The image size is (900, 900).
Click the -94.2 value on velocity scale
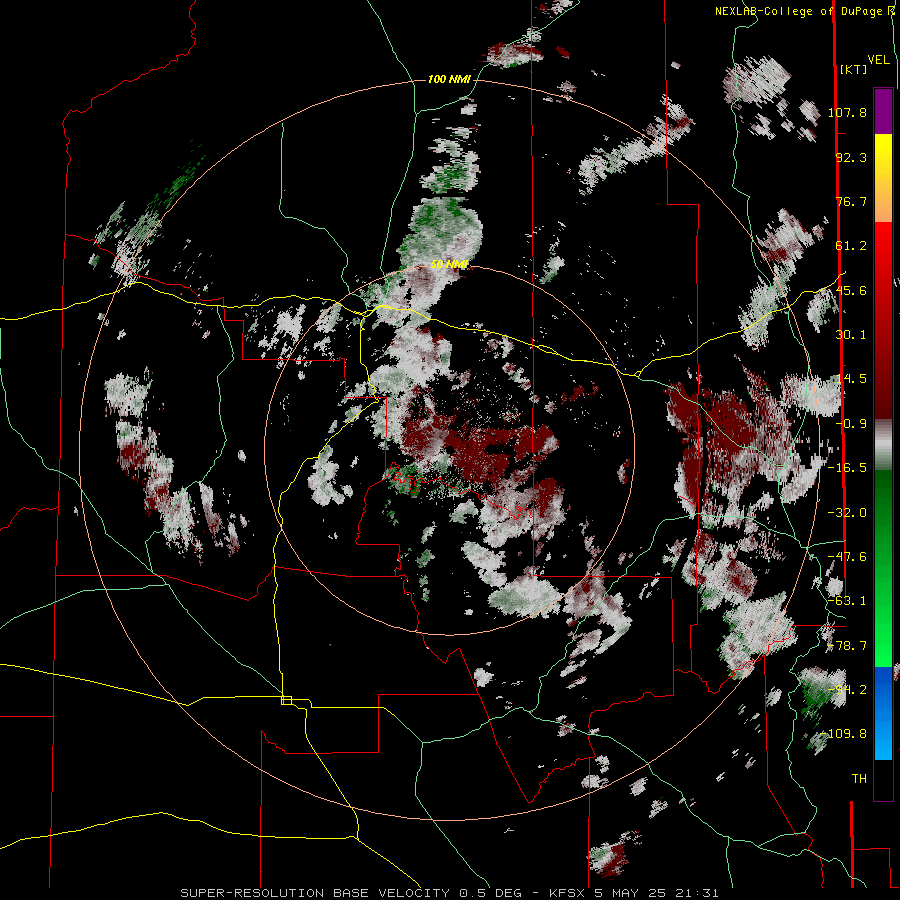[847, 690]
